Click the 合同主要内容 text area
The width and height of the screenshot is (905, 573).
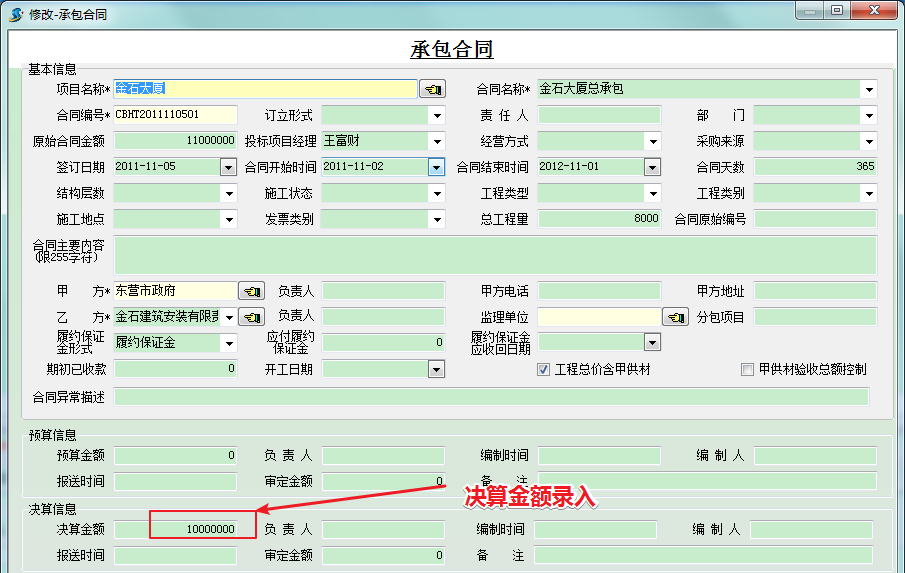coord(495,254)
